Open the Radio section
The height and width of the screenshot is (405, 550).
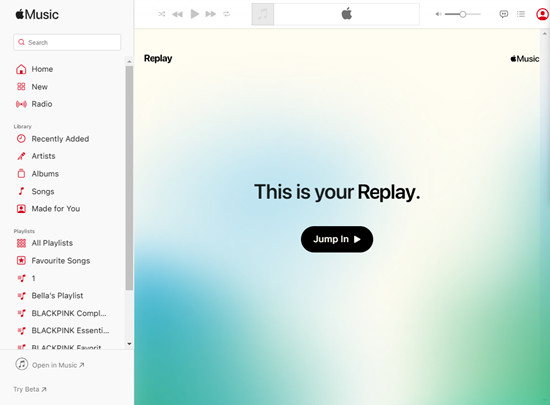[42, 104]
